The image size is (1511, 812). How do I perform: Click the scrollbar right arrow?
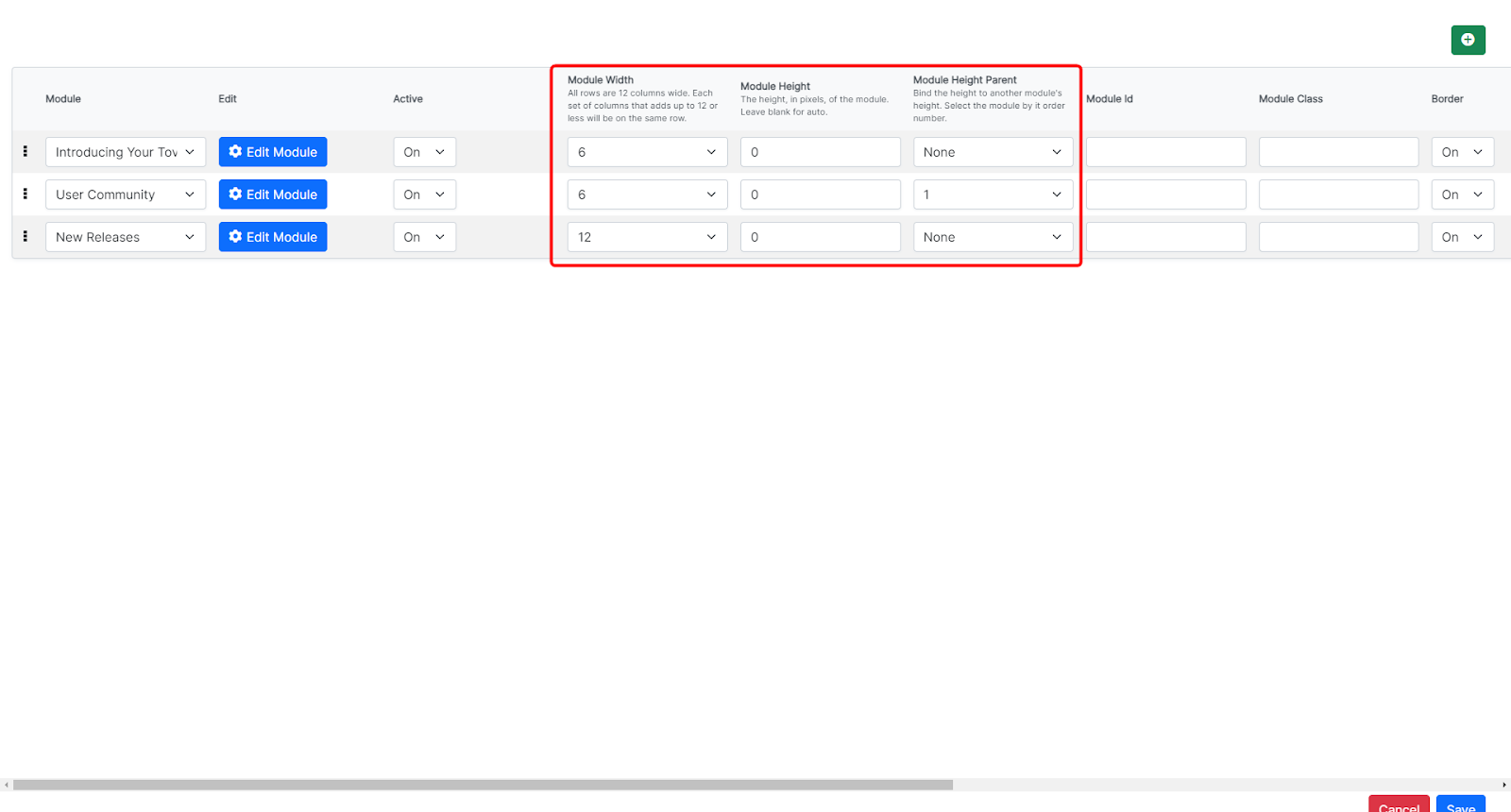[x=1504, y=785]
